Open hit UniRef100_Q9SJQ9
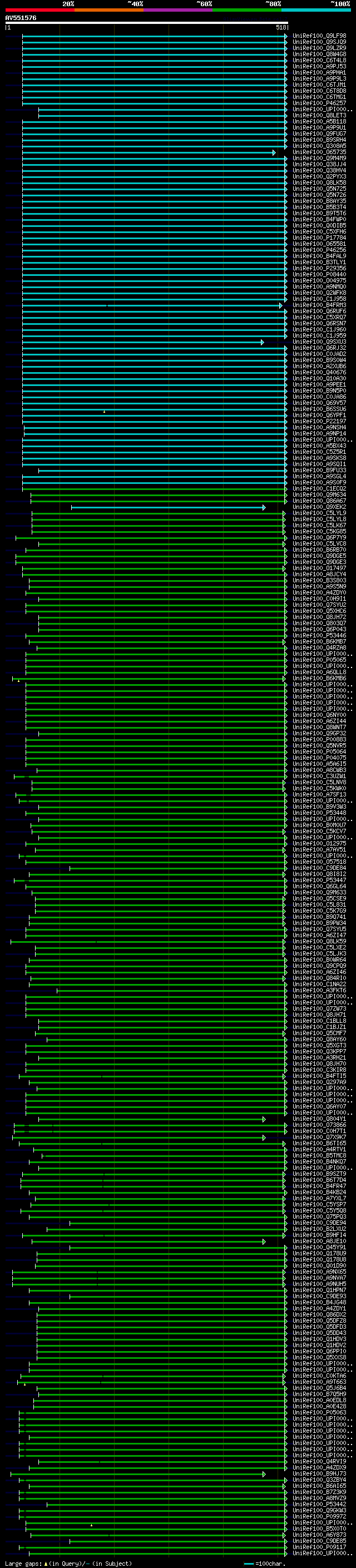Screen dimensions: 356x1568 319,42
